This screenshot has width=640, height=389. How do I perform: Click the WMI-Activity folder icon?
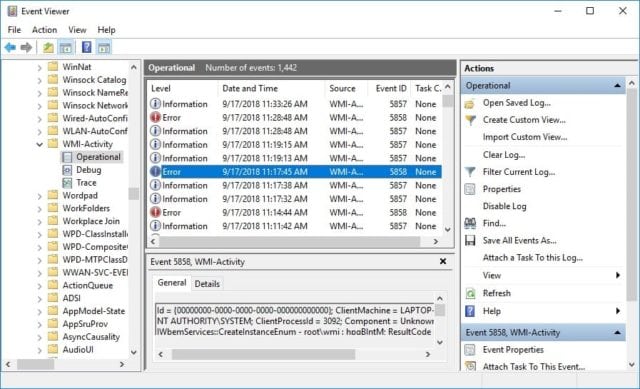point(53,144)
